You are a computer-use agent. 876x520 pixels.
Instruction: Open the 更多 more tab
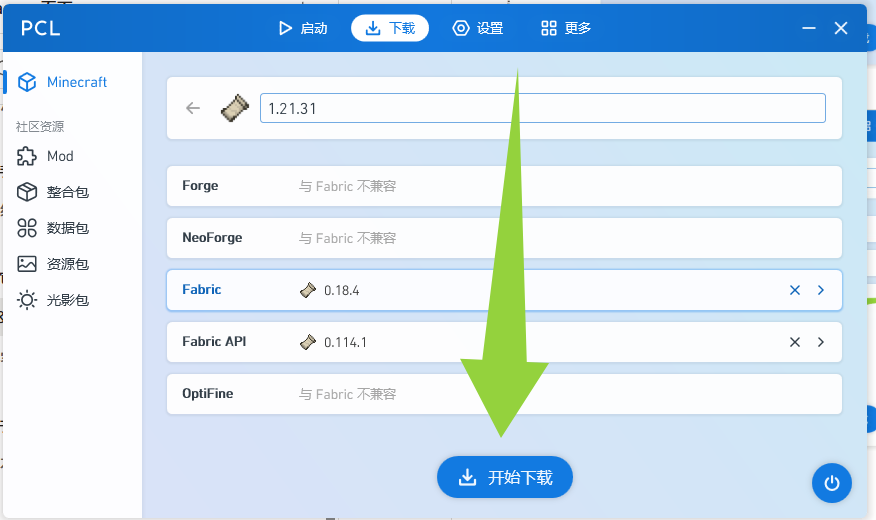(565, 28)
